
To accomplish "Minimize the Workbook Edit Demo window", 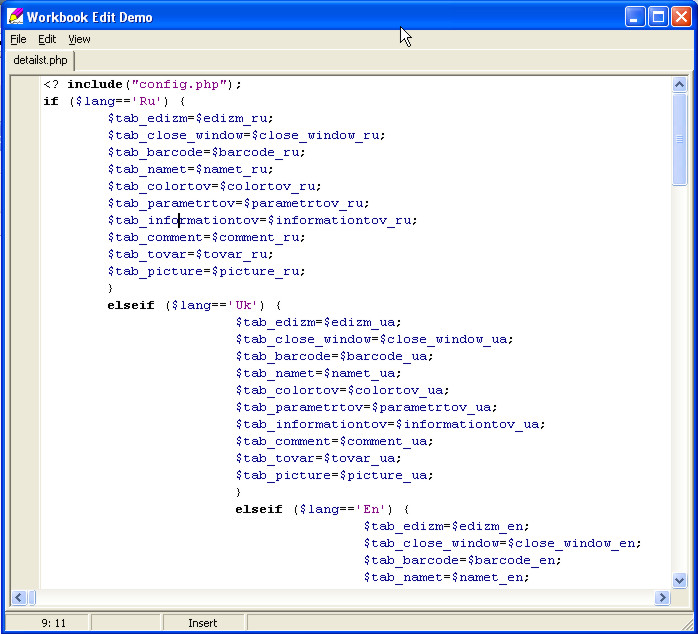I will click(x=635, y=17).
